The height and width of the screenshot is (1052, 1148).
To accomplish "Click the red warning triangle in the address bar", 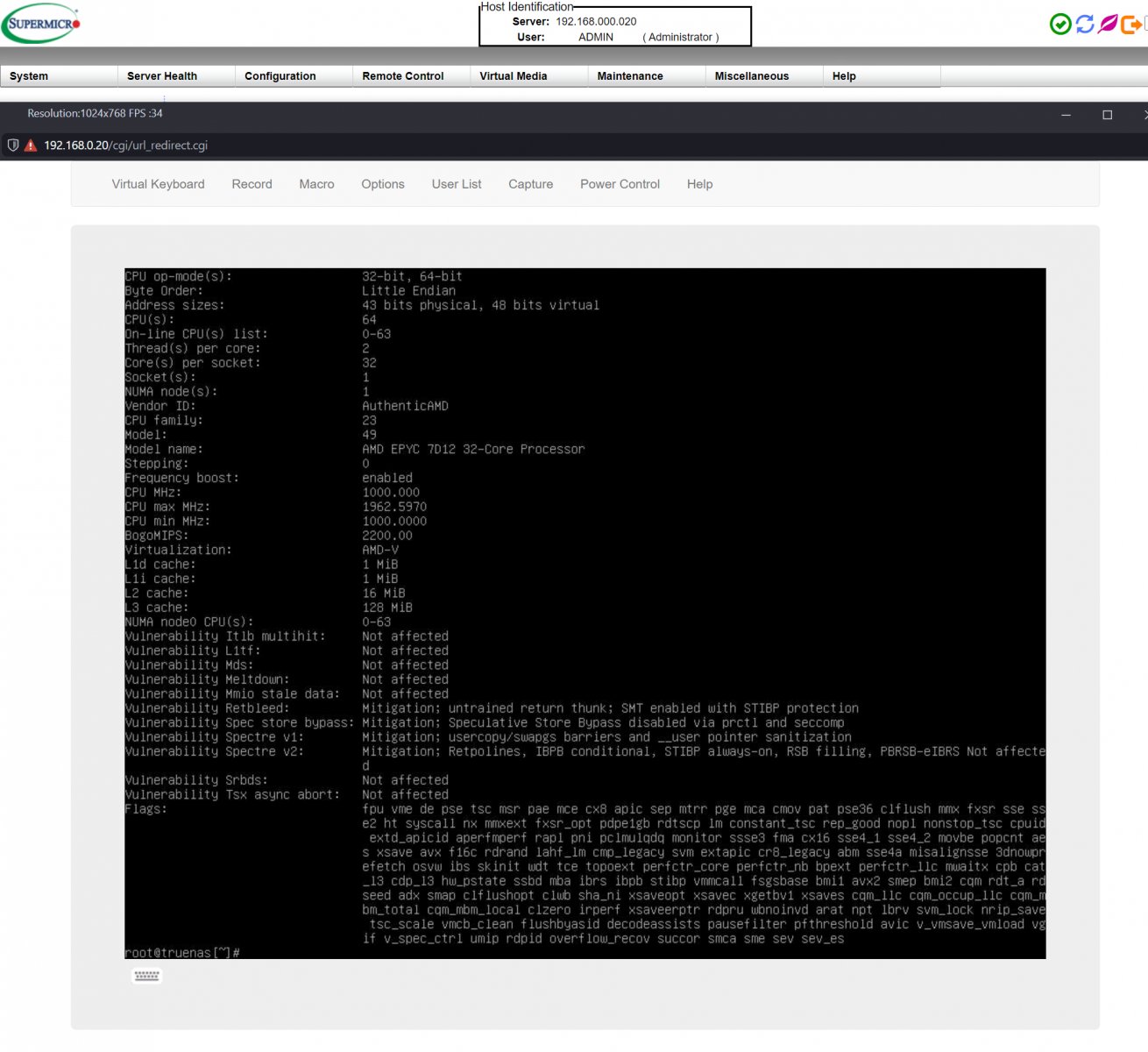I will 31,146.
